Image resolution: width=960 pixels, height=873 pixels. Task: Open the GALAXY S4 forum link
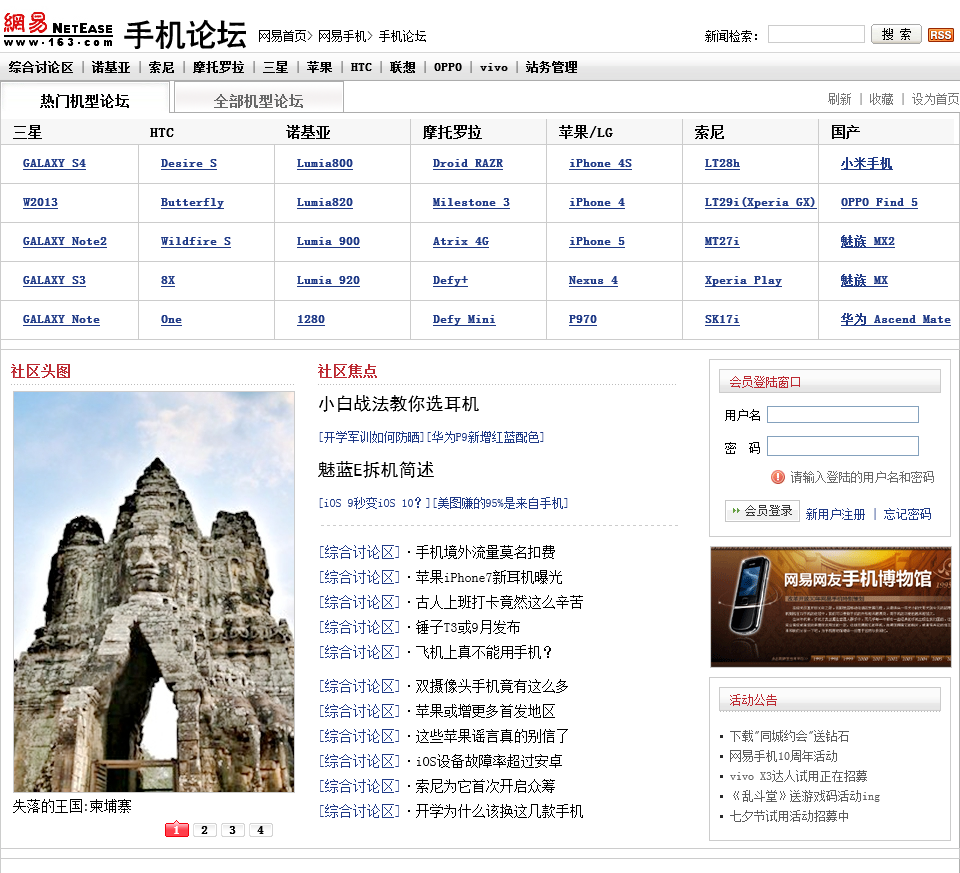[x=54, y=163]
